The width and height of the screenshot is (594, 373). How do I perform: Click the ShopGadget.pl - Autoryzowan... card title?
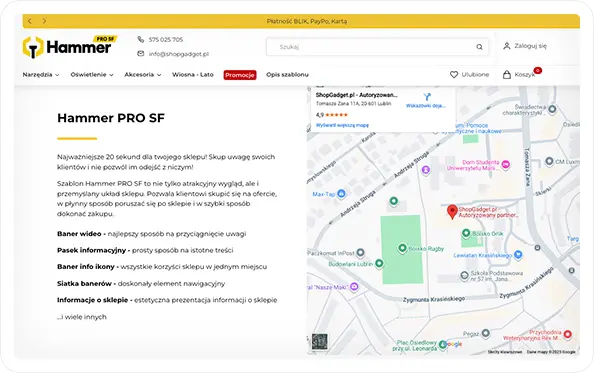point(356,95)
